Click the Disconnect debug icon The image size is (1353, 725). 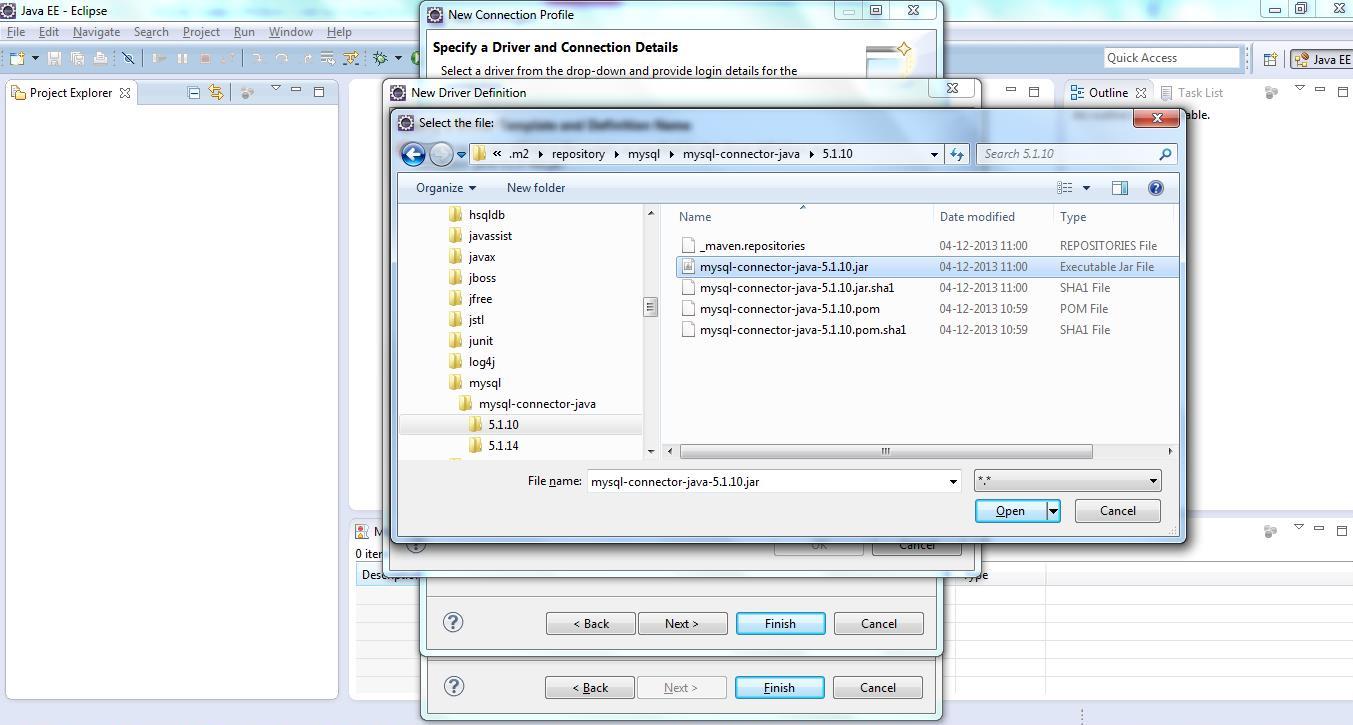228,58
